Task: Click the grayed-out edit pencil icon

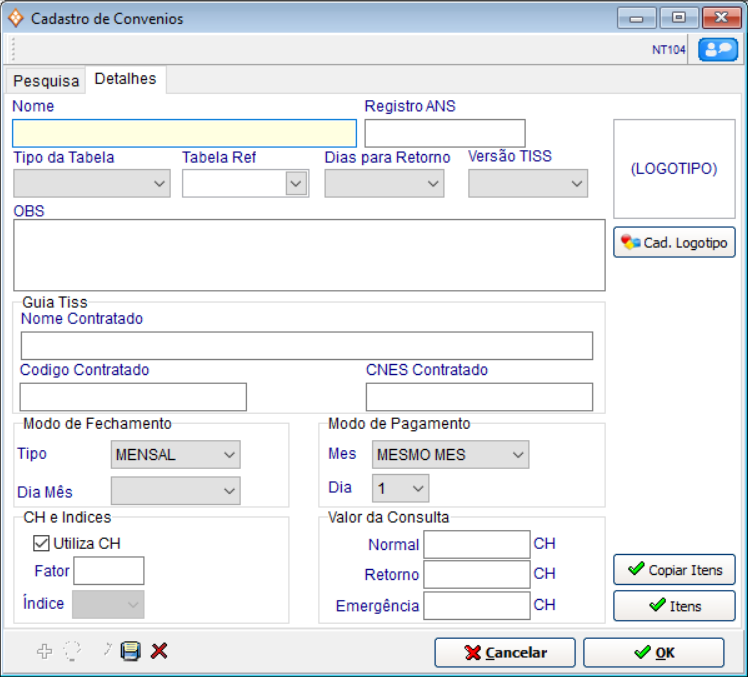Action: pyautogui.click(x=105, y=651)
